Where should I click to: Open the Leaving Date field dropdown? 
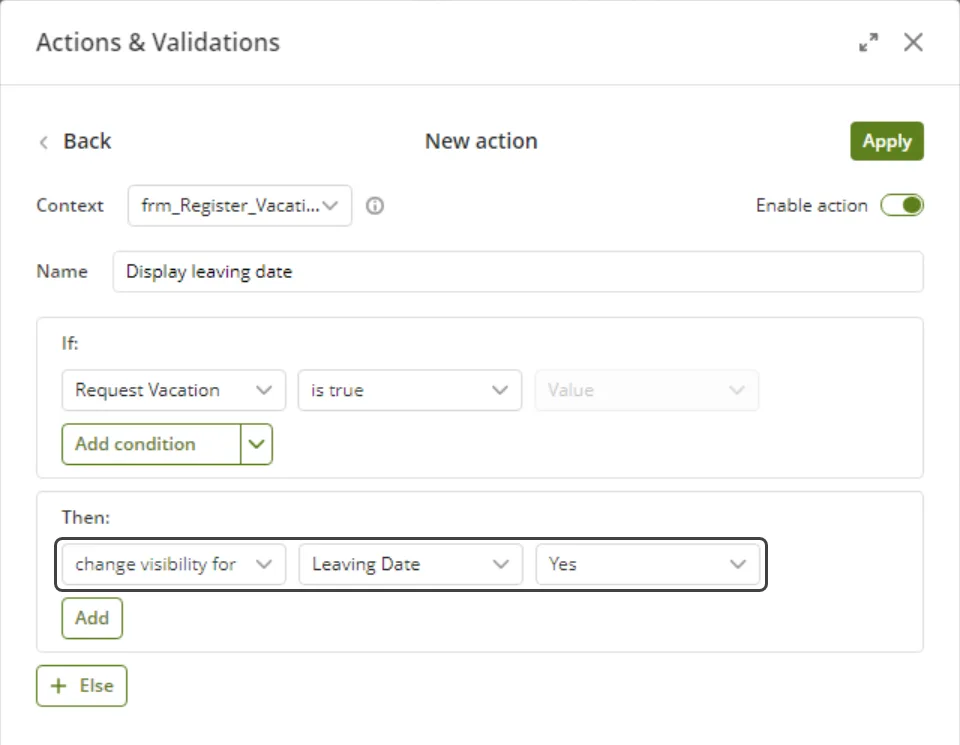tap(410, 564)
